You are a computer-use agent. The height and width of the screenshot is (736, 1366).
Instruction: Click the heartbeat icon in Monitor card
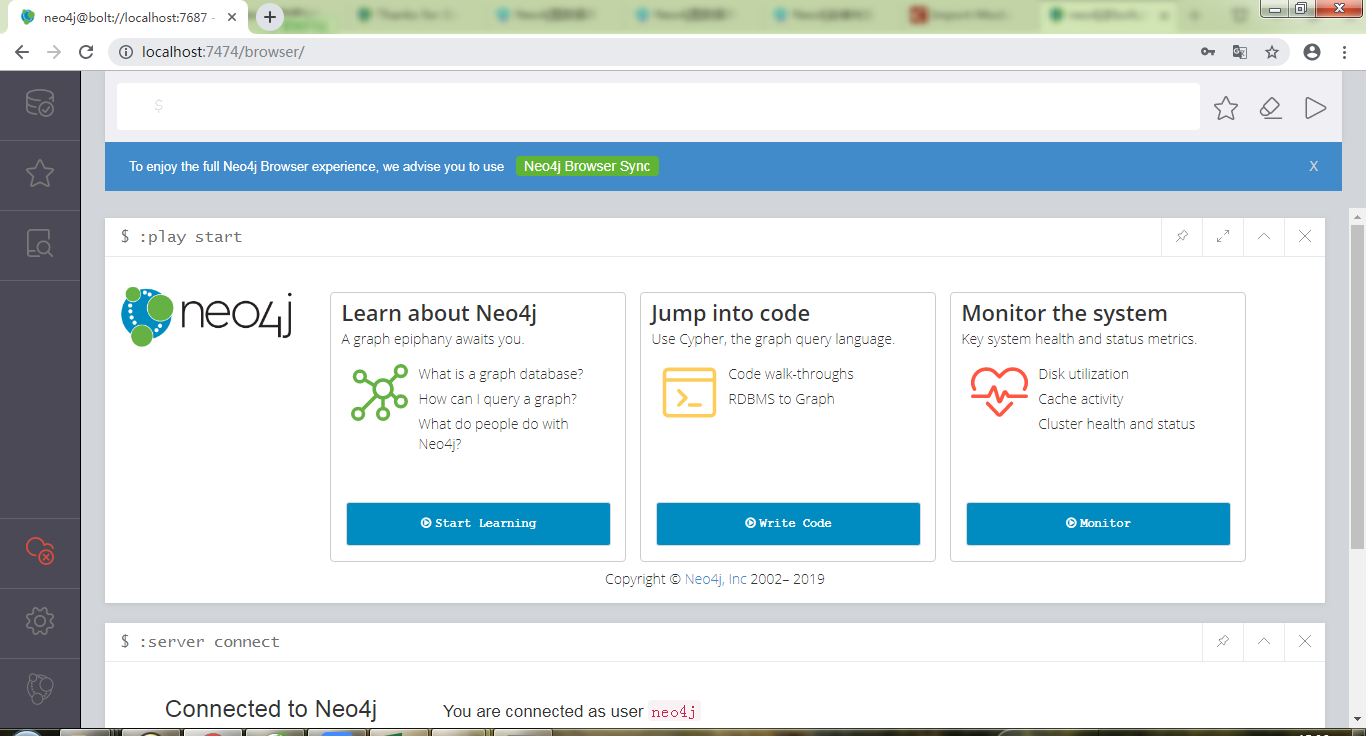(999, 392)
